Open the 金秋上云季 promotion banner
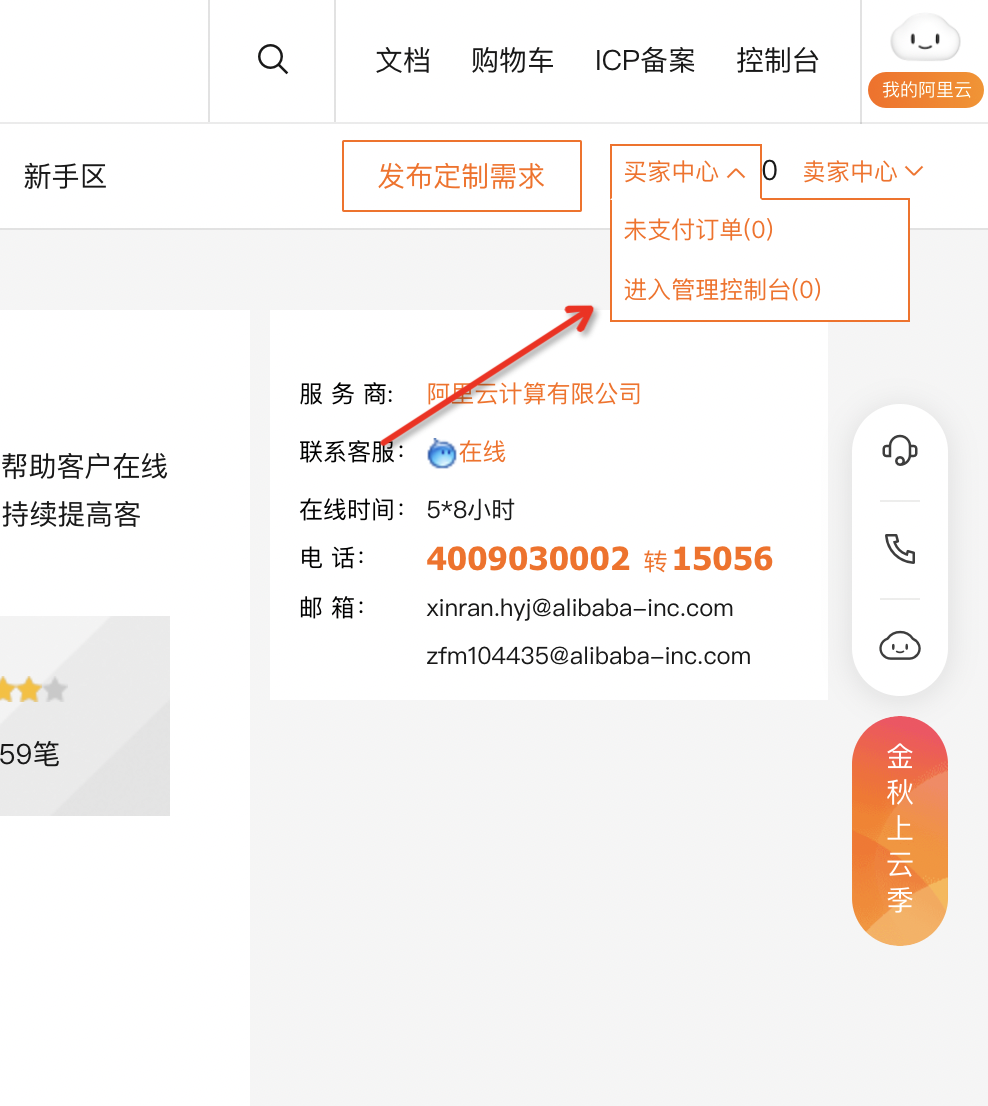Screen dimensions: 988x1106 point(900,830)
